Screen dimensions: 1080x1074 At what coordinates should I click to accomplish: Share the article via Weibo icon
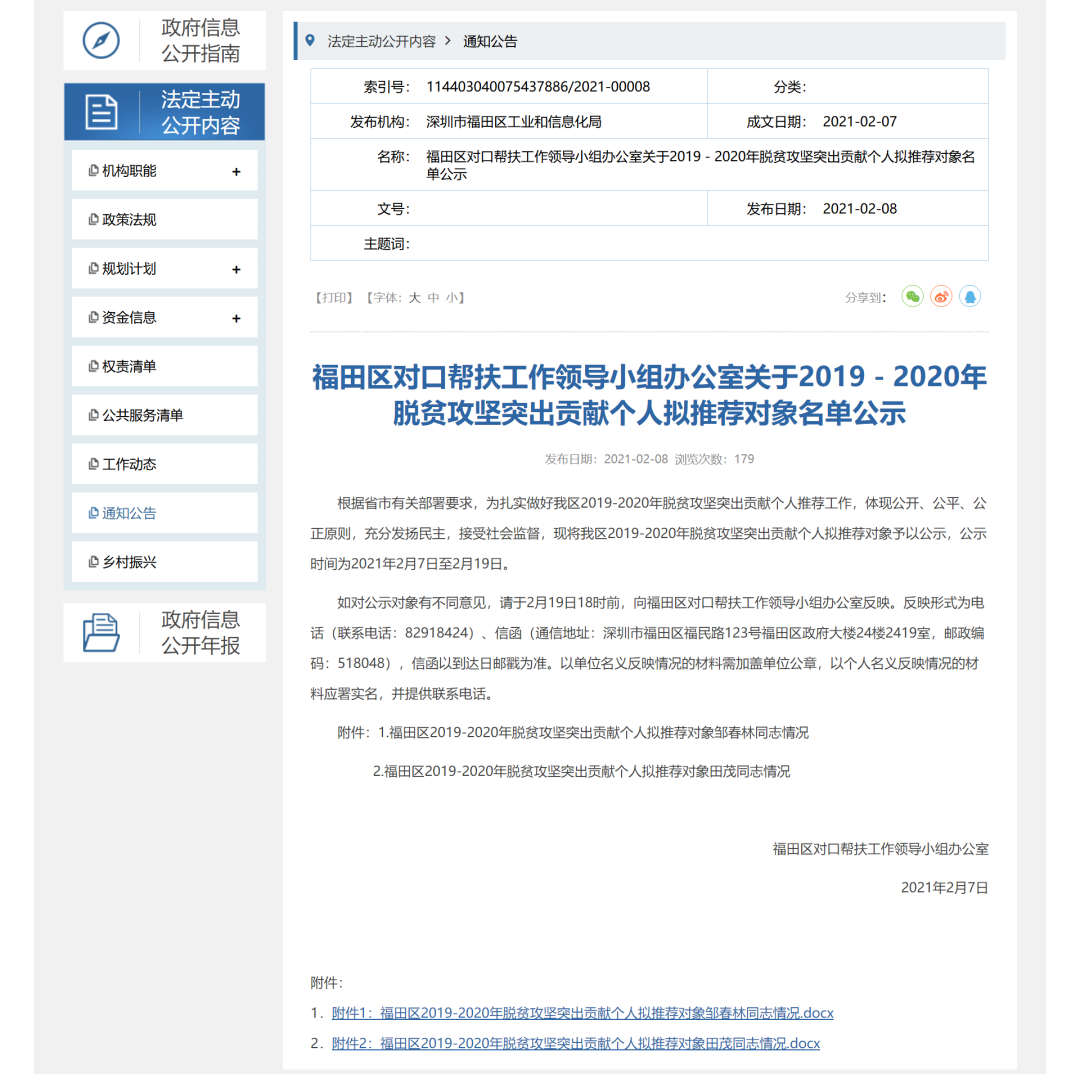(x=942, y=297)
